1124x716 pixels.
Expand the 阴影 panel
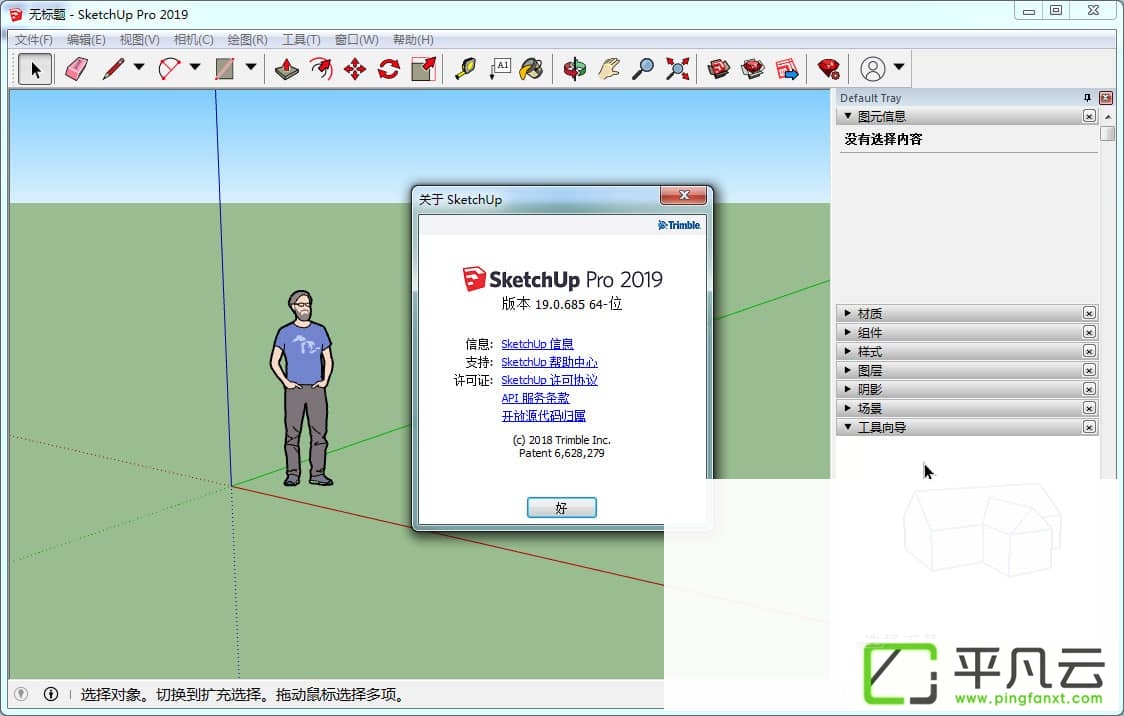tap(848, 389)
